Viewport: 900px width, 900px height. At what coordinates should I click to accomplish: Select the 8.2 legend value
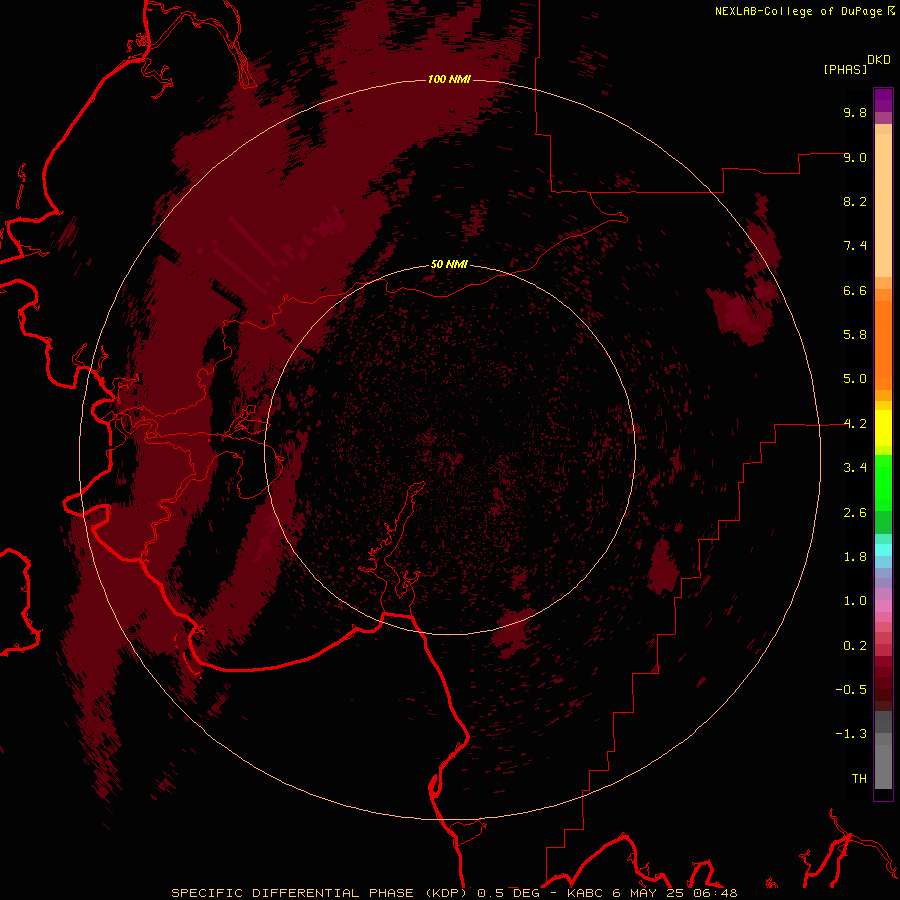click(855, 201)
